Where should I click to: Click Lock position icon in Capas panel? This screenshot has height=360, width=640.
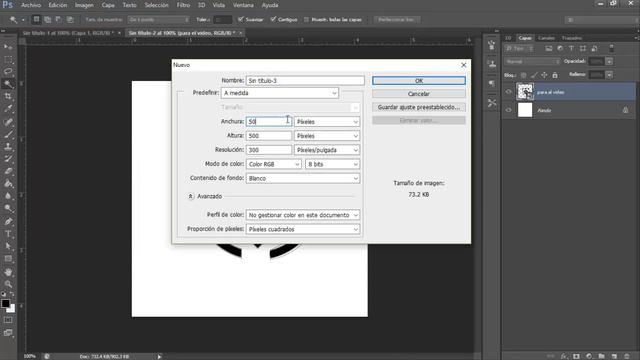click(544, 75)
